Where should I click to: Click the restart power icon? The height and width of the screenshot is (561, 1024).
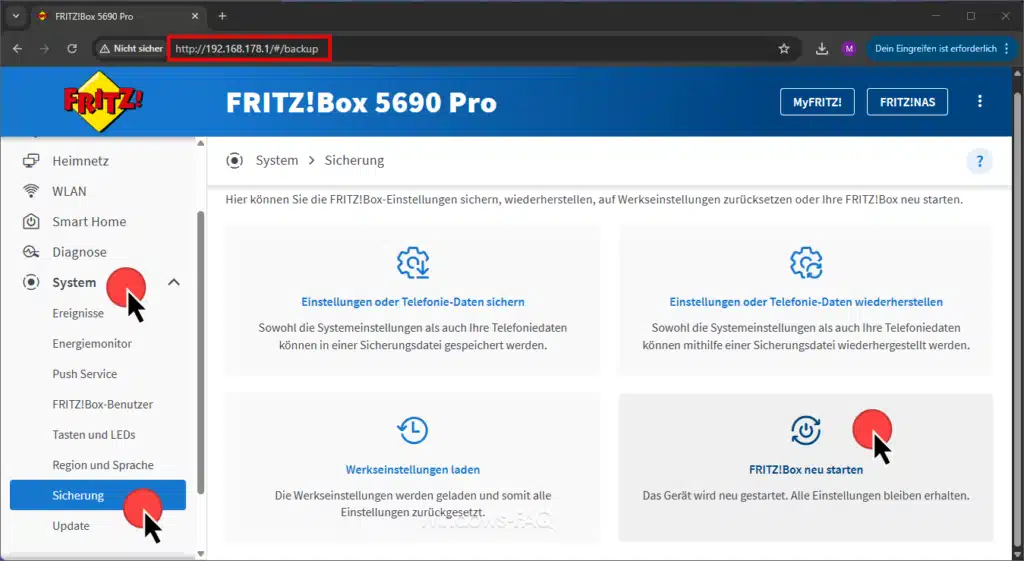[x=806, y=430]
